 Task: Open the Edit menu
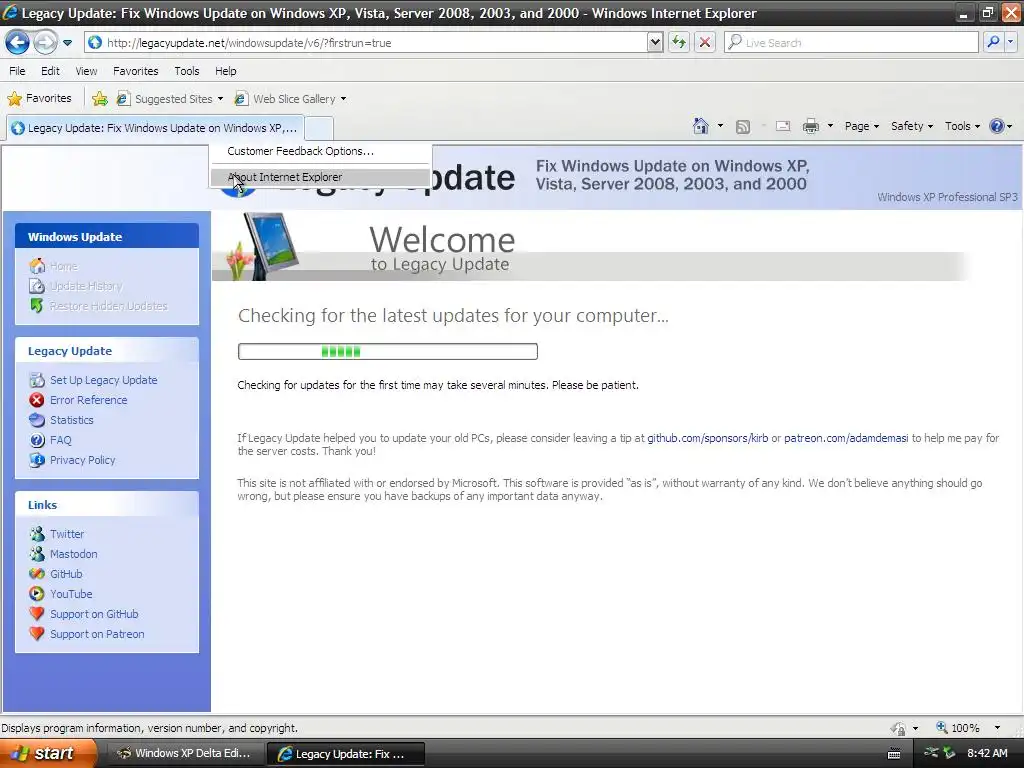(x=50, y=71)
